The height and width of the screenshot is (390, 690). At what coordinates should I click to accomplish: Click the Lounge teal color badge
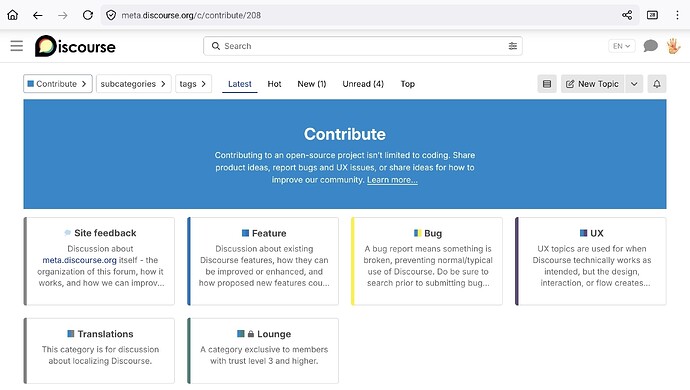(x=241, y=334)
